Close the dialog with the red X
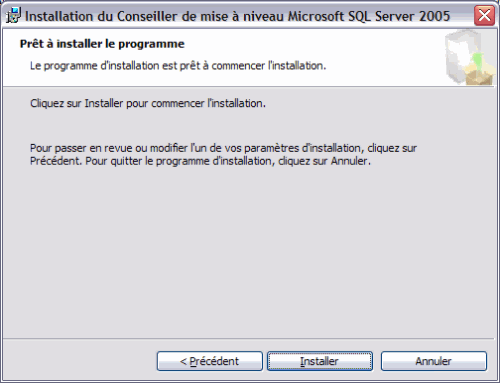The height and width of the screenshot is (383, 500). [x=484, y=15]
